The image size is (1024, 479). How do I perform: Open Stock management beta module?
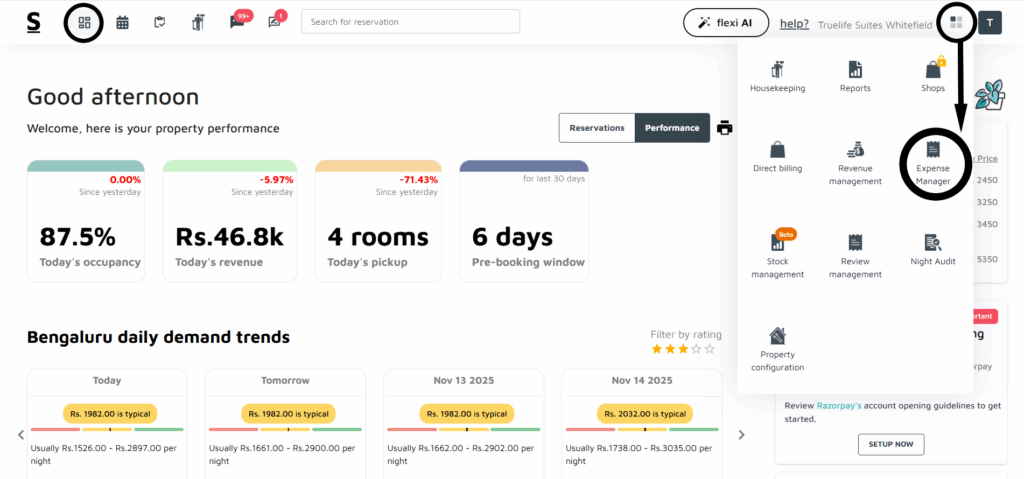777,253
